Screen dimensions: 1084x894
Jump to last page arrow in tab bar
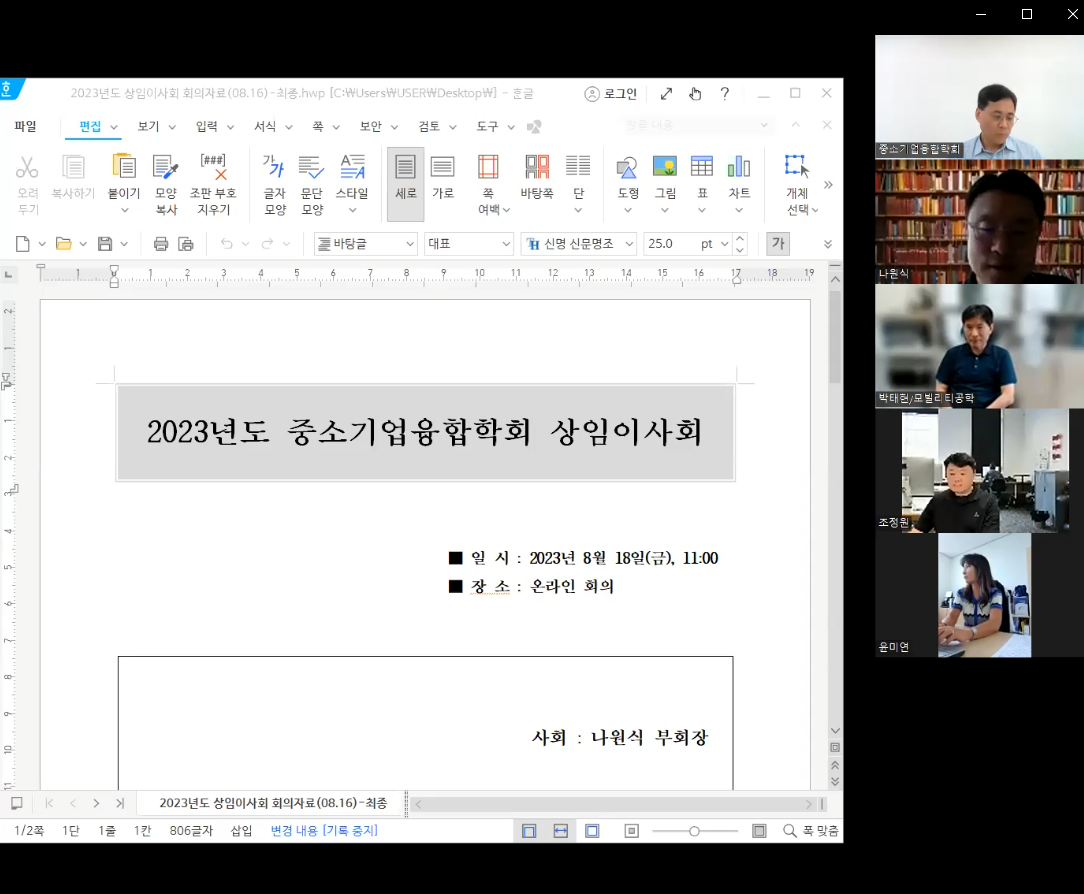[120, 803]
